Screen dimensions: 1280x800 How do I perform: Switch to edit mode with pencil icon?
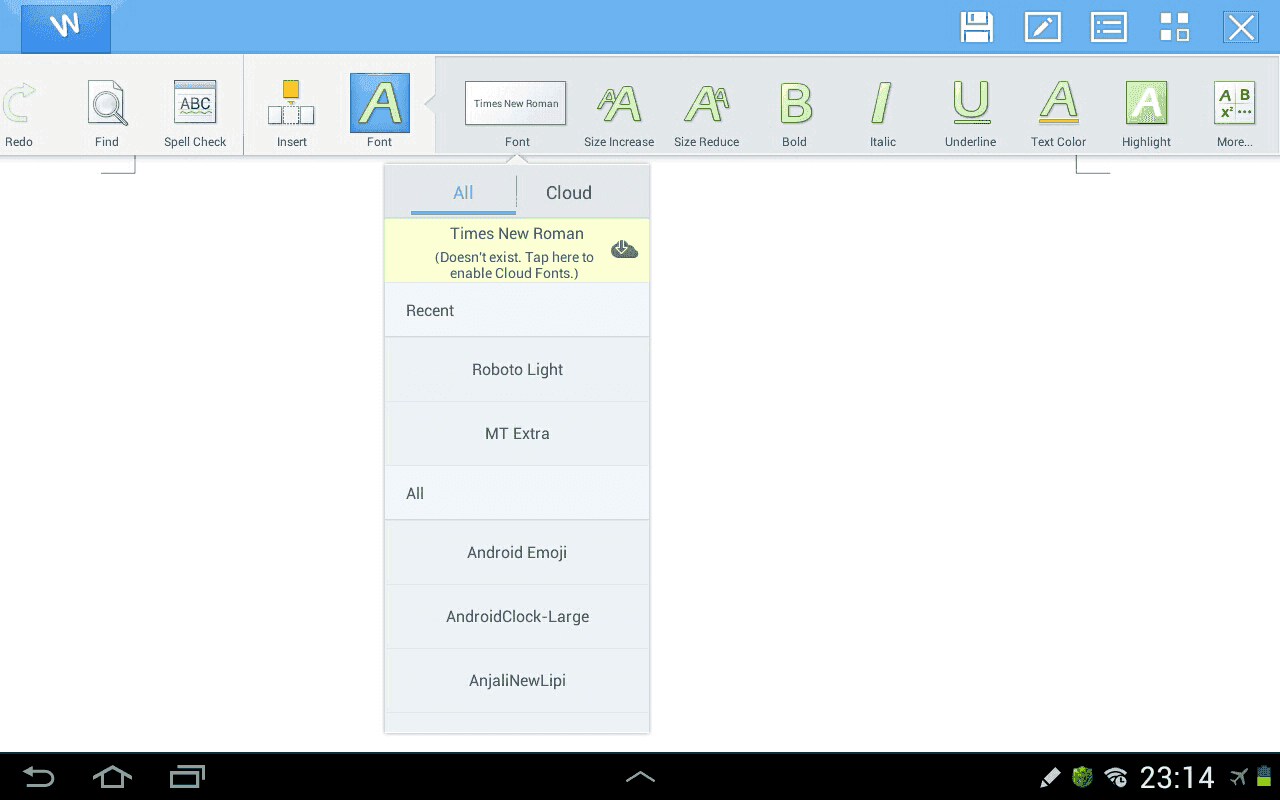pyautogui.click(x=1043, y=27)
